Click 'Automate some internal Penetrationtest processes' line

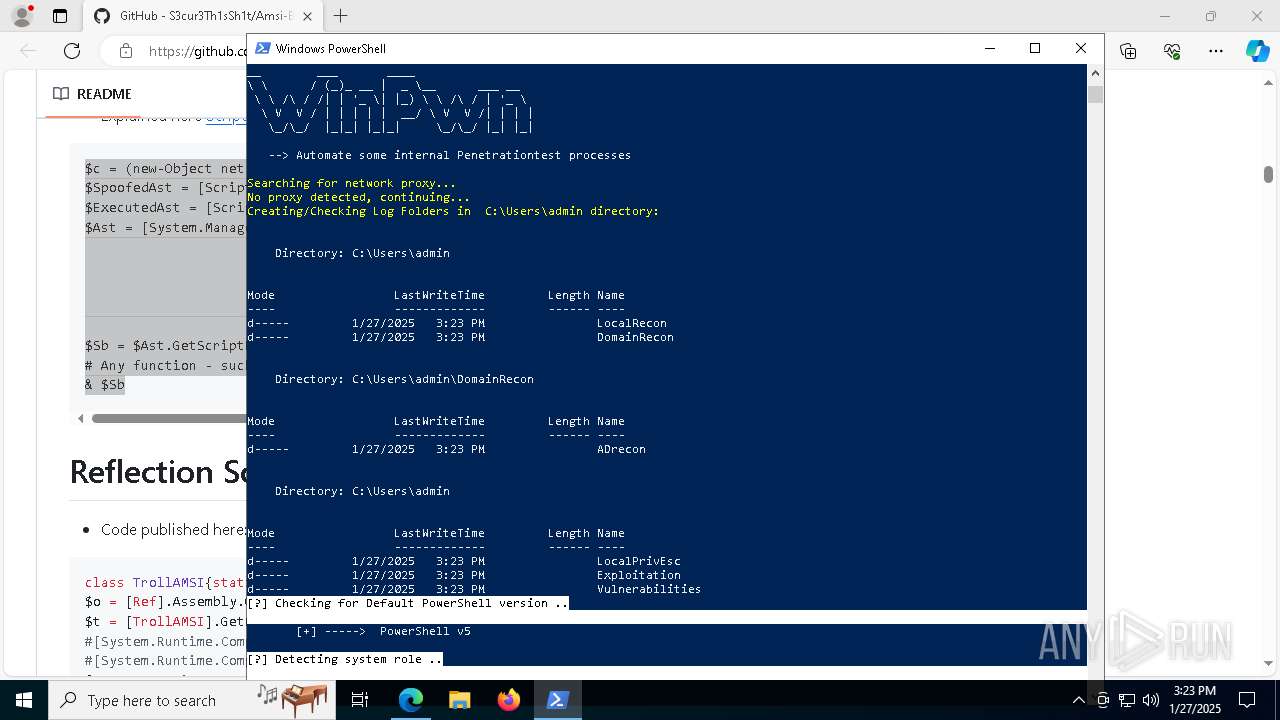pos(450,155)
